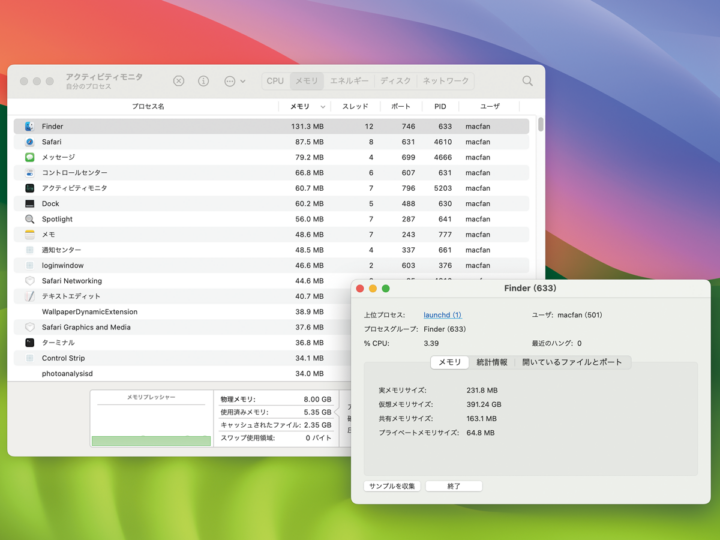The width and height of the screenshot is (720, 540).
Task: Switch to the メモリ toolbar tab
Action: pyautogui.click(x=307, y=81)
